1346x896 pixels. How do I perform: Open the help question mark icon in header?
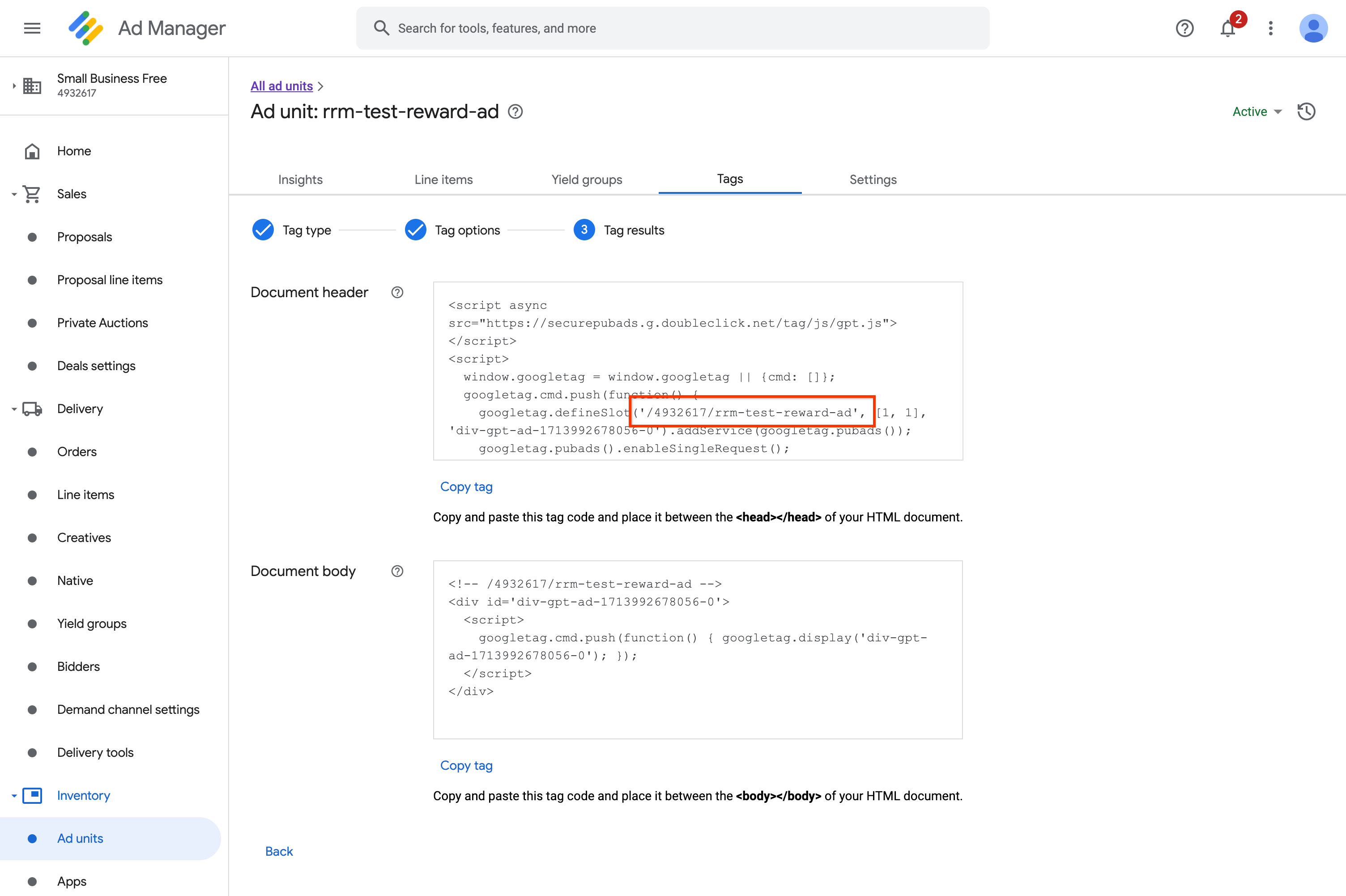(1184, 28)
